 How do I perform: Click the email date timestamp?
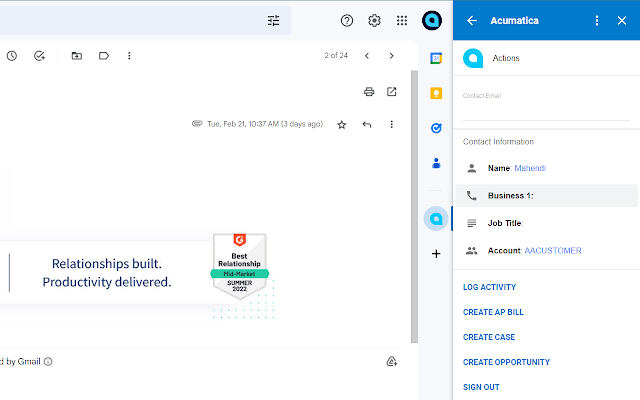(265, 124)
